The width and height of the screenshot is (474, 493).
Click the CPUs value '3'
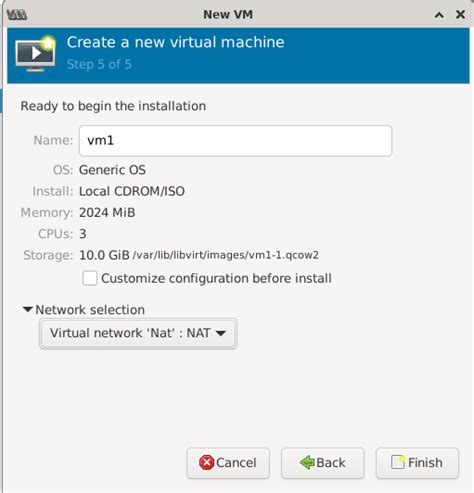point(83,234)
